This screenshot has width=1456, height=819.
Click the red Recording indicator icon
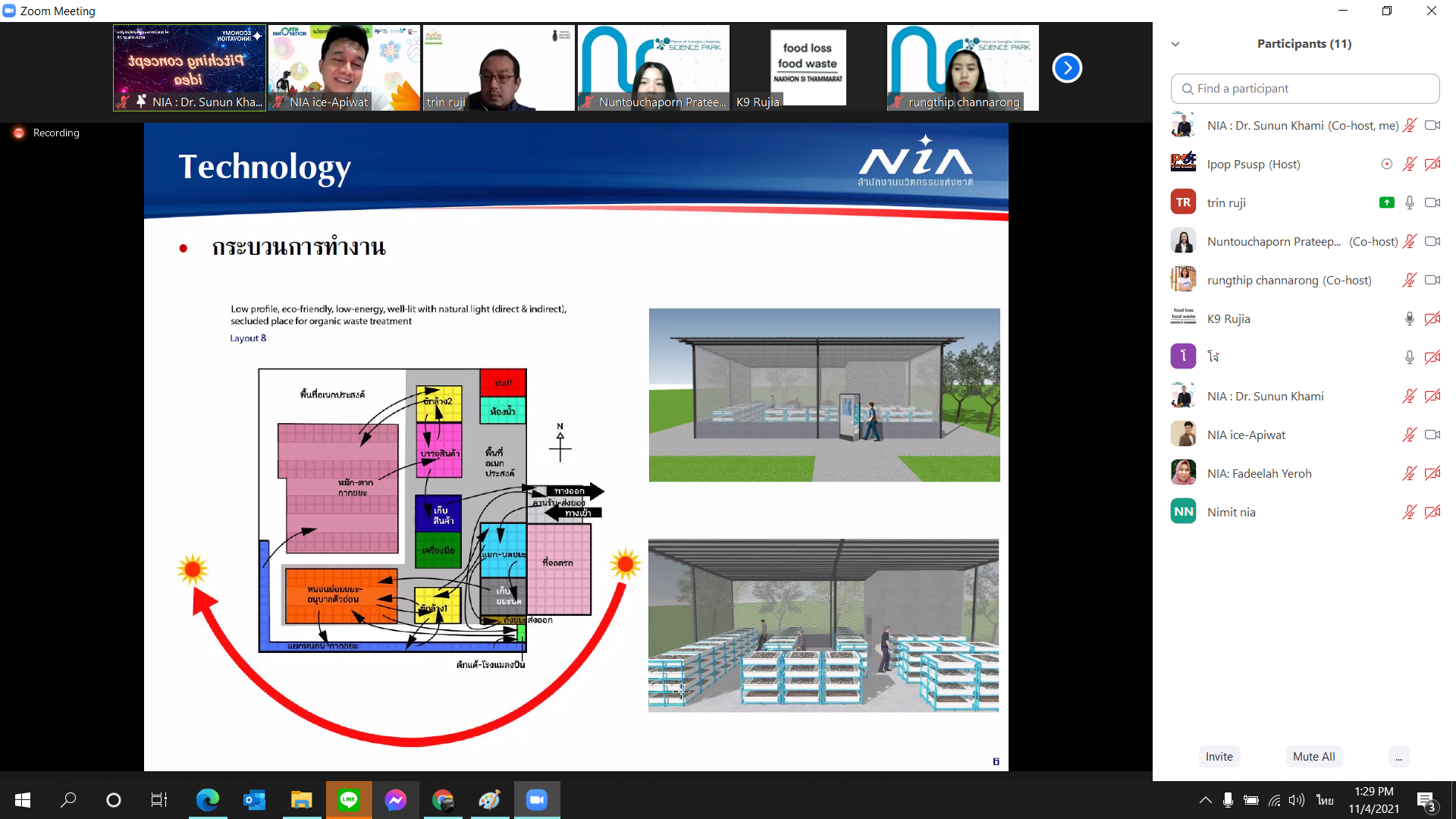click(19, 133)
